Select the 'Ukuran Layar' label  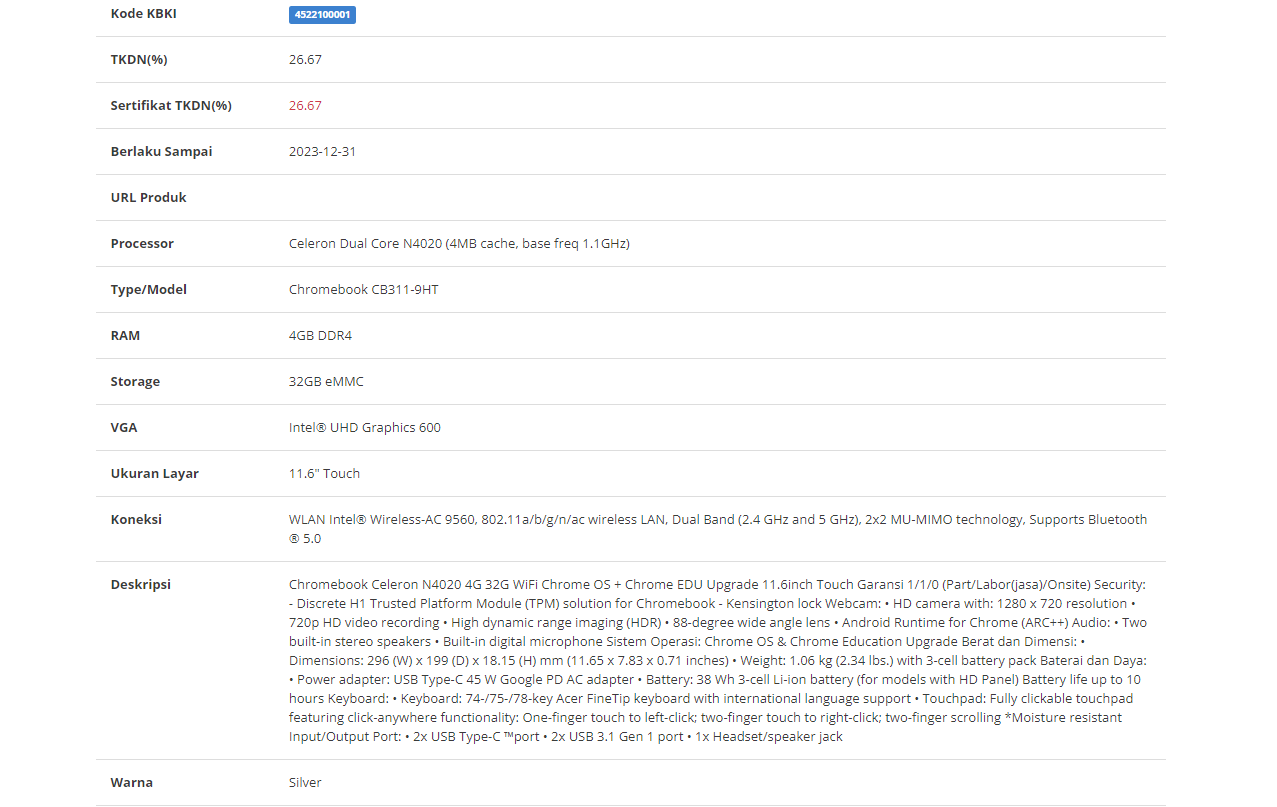click(154, 474)
